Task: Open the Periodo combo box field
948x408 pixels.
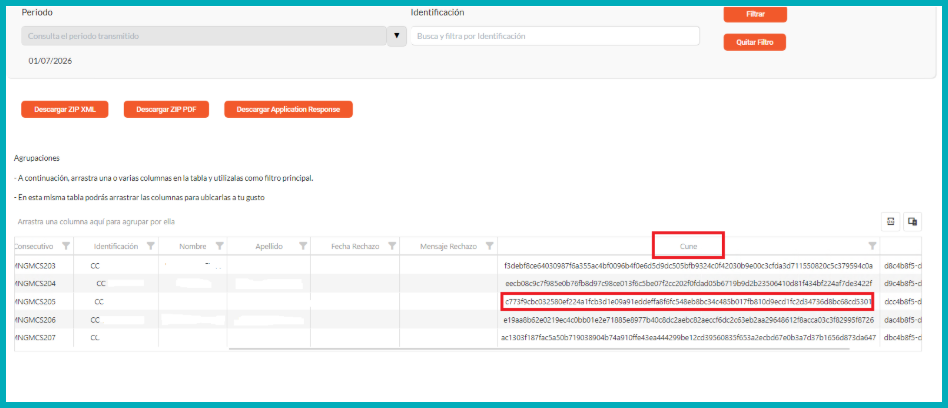Action: 204,36
